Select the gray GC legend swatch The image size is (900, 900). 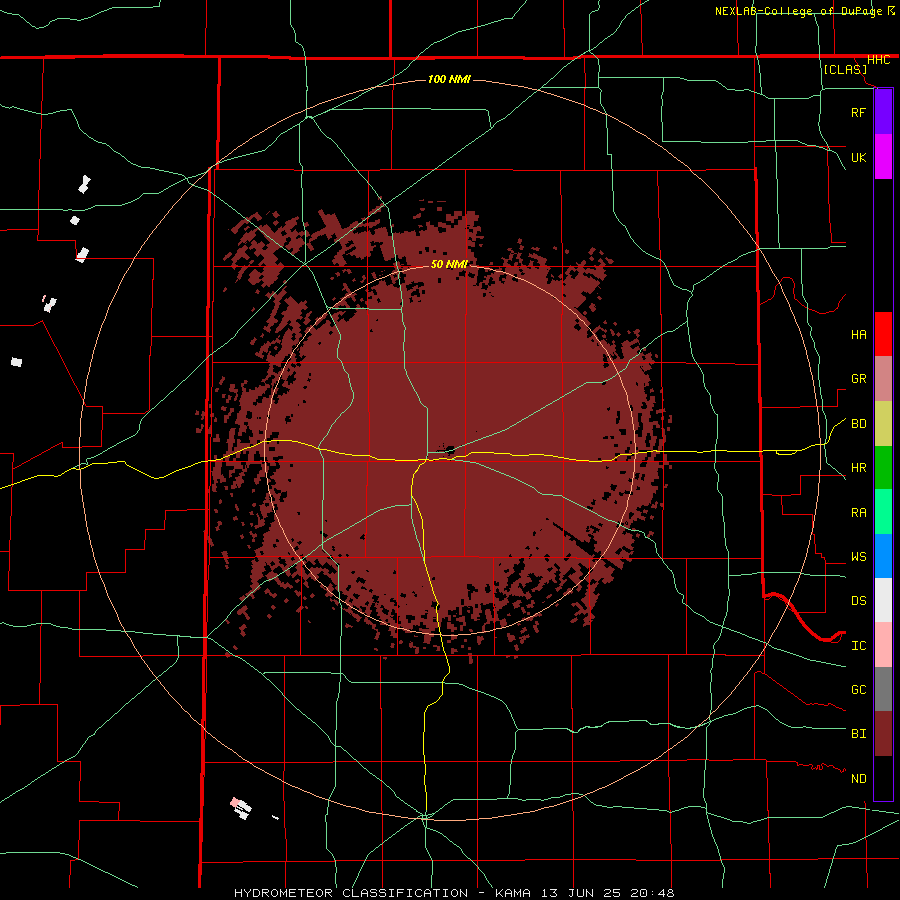point(883,689)
